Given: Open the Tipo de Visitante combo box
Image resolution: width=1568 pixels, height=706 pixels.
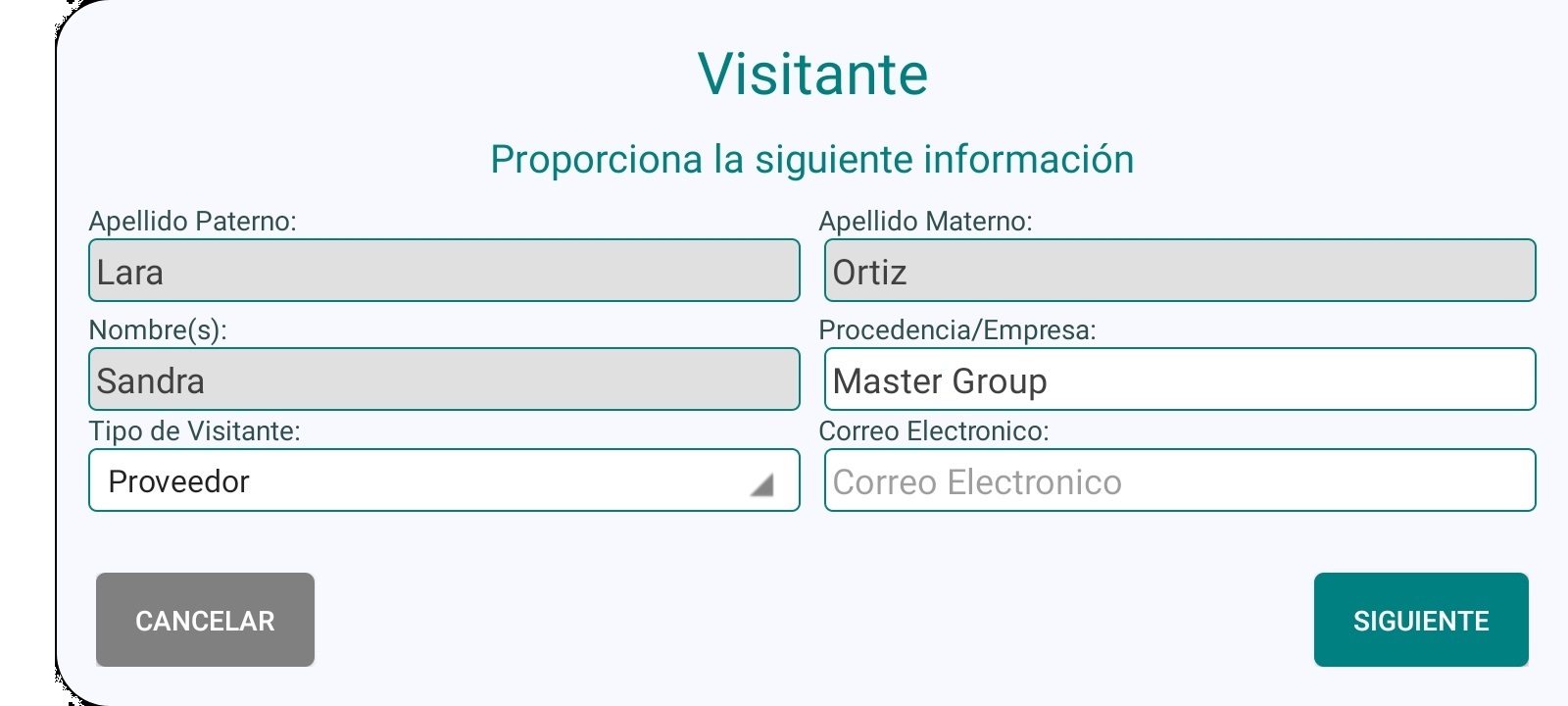Looking at the screenshot, I should 443,480.
